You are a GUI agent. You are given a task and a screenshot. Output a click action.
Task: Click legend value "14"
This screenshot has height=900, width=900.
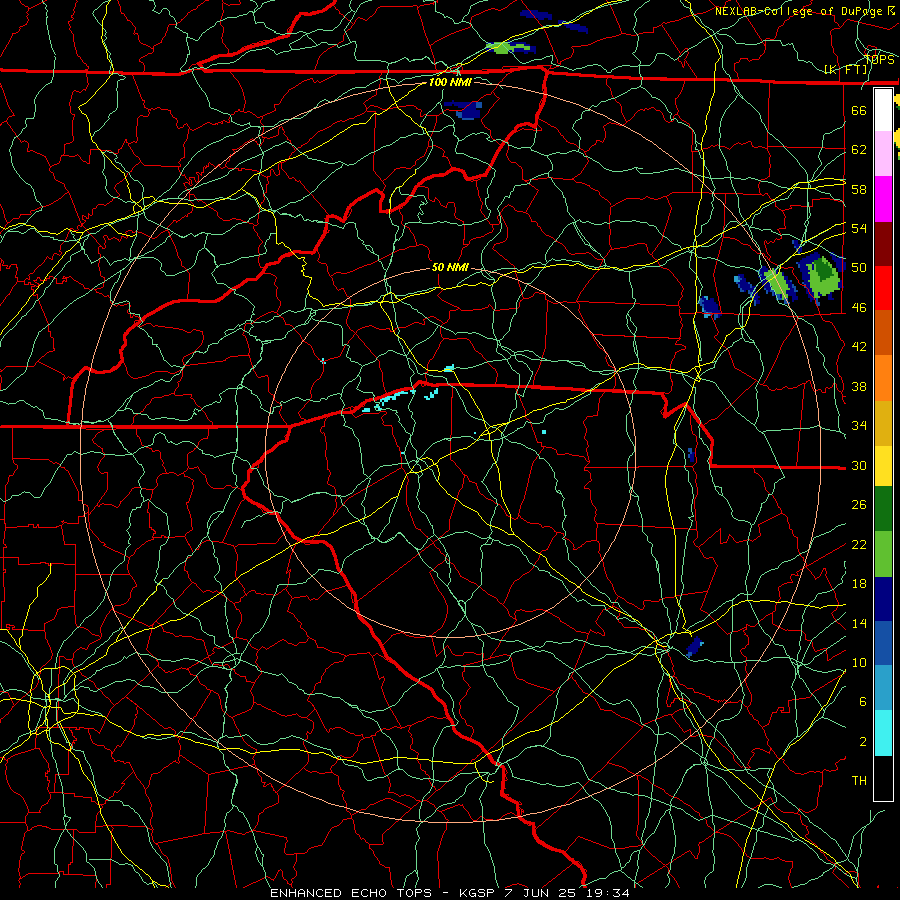(x=859, y=623)
